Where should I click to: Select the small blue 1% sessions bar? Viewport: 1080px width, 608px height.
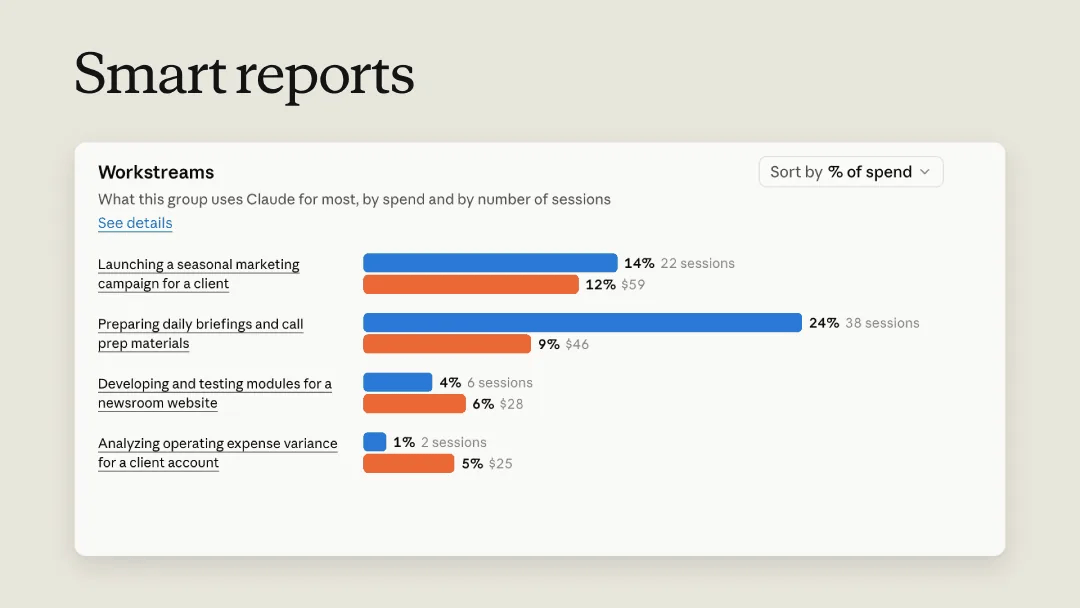coord(375,441)
